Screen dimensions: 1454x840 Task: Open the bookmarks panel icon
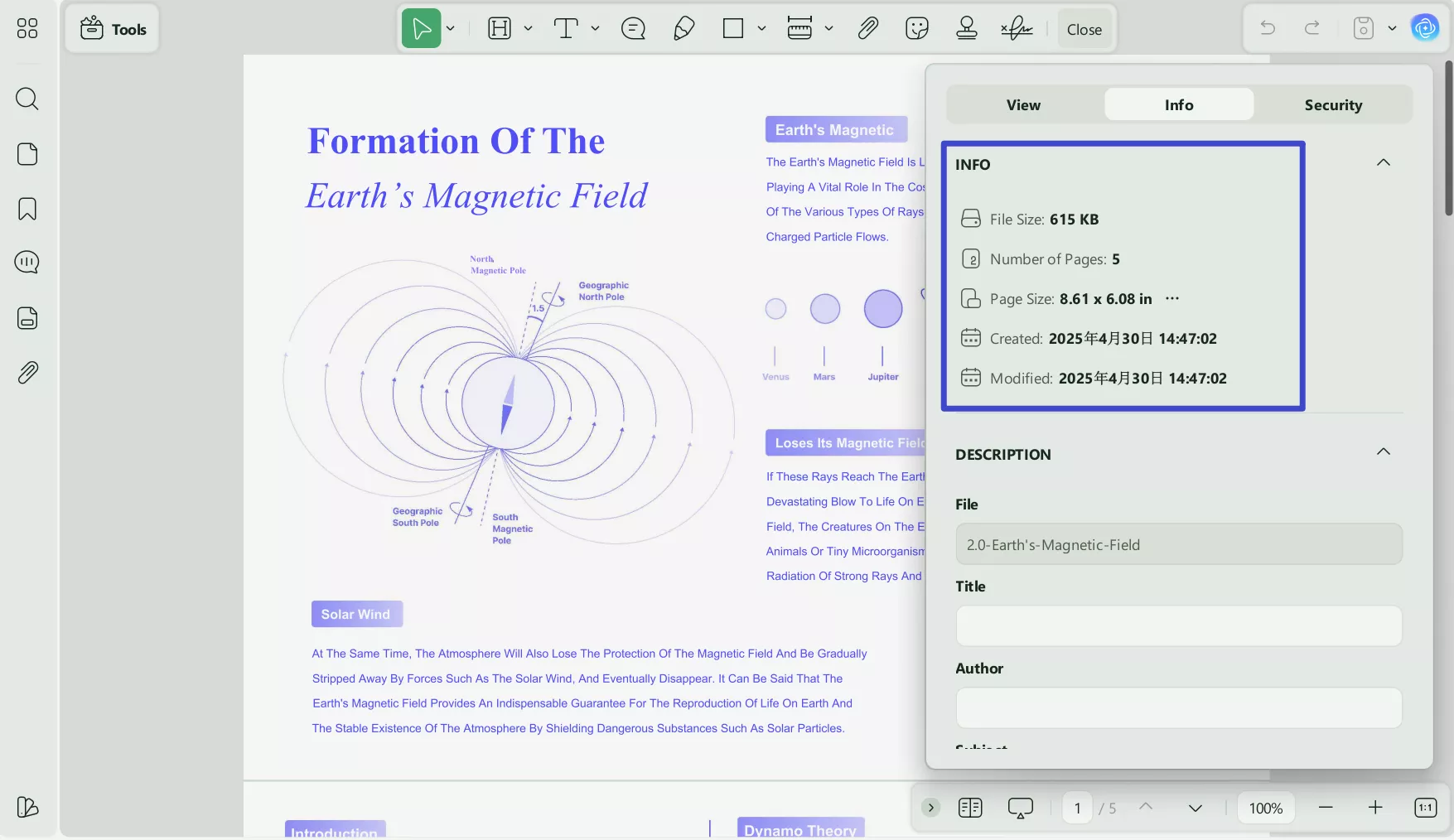click(x=27, y=209)
